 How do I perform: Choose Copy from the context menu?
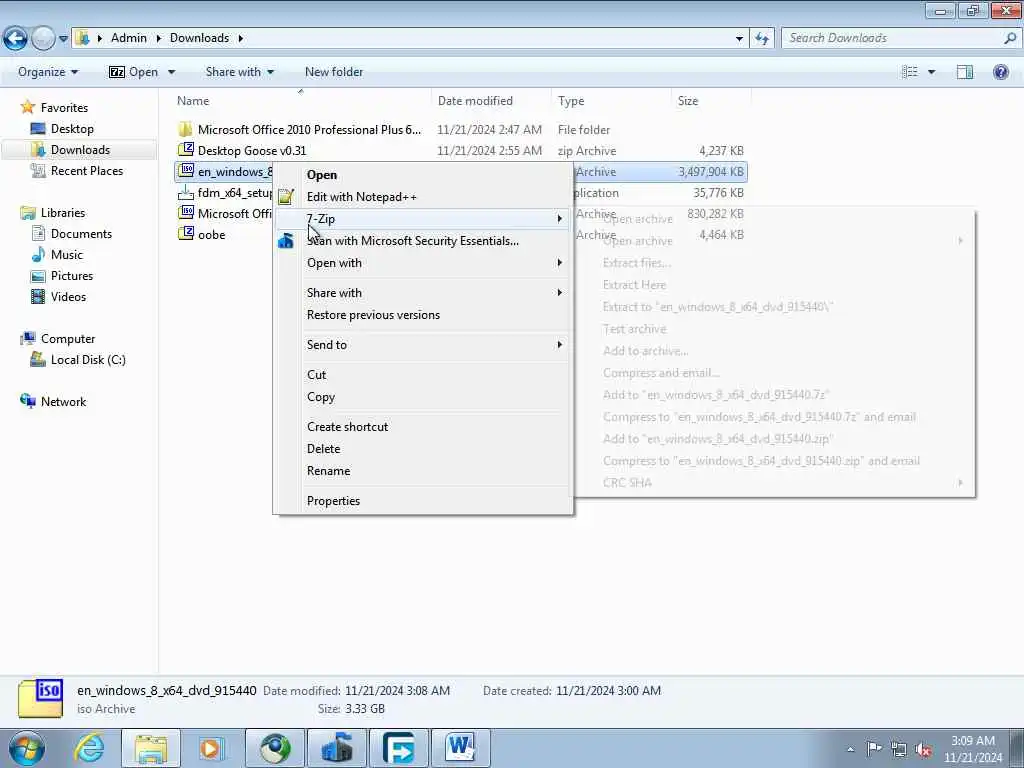pyautogui.click(x=423, y=397)
